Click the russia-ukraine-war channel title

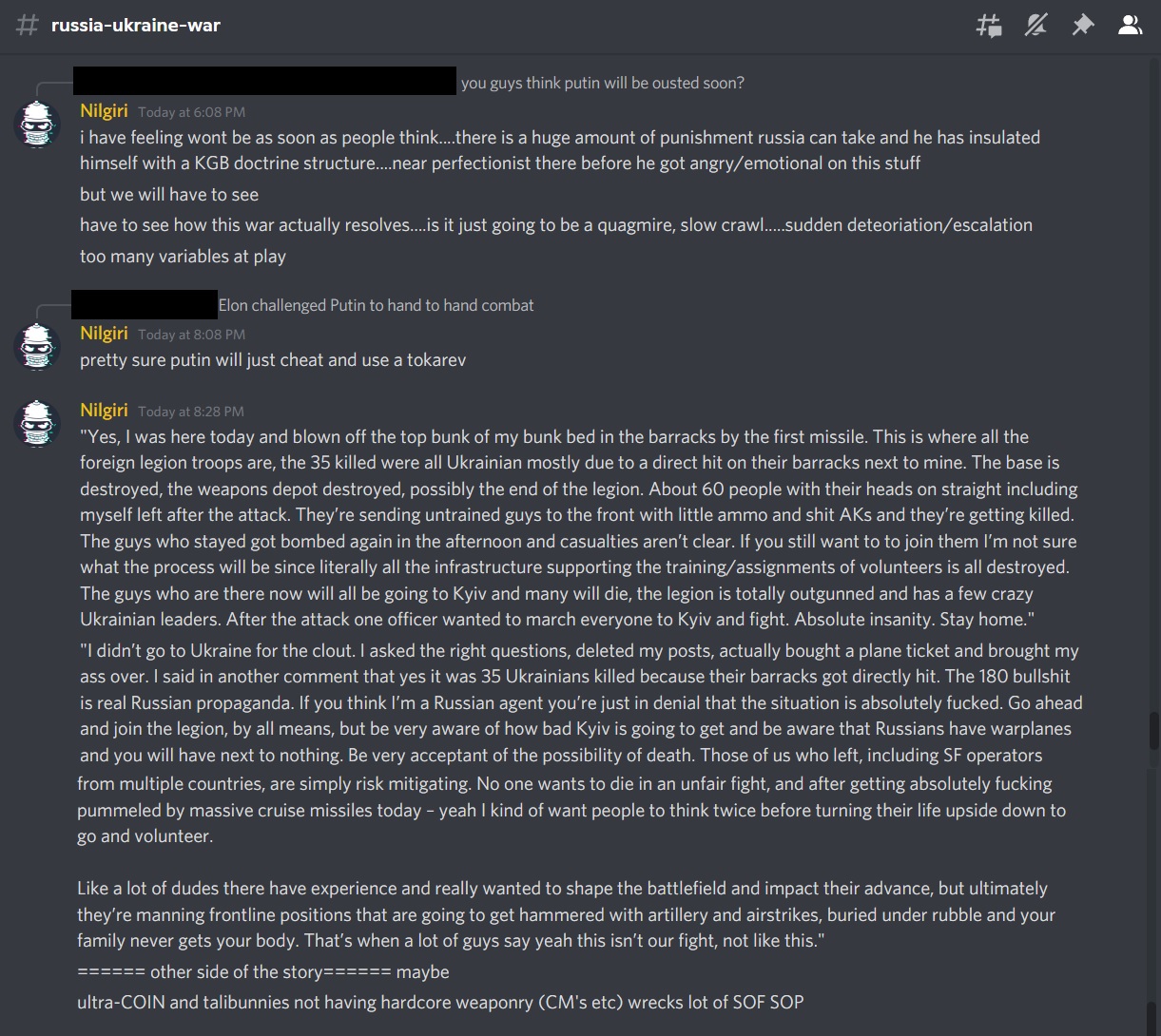coord(136,26)
